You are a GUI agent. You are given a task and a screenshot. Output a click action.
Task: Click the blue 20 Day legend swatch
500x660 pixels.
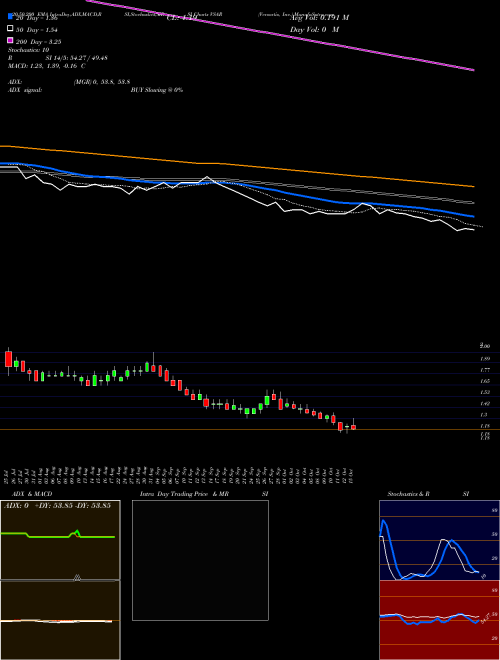pos(10,17)
